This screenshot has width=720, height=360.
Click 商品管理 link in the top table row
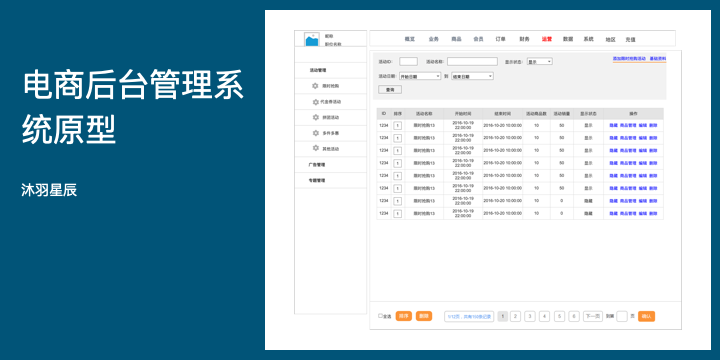pos(628,125)
